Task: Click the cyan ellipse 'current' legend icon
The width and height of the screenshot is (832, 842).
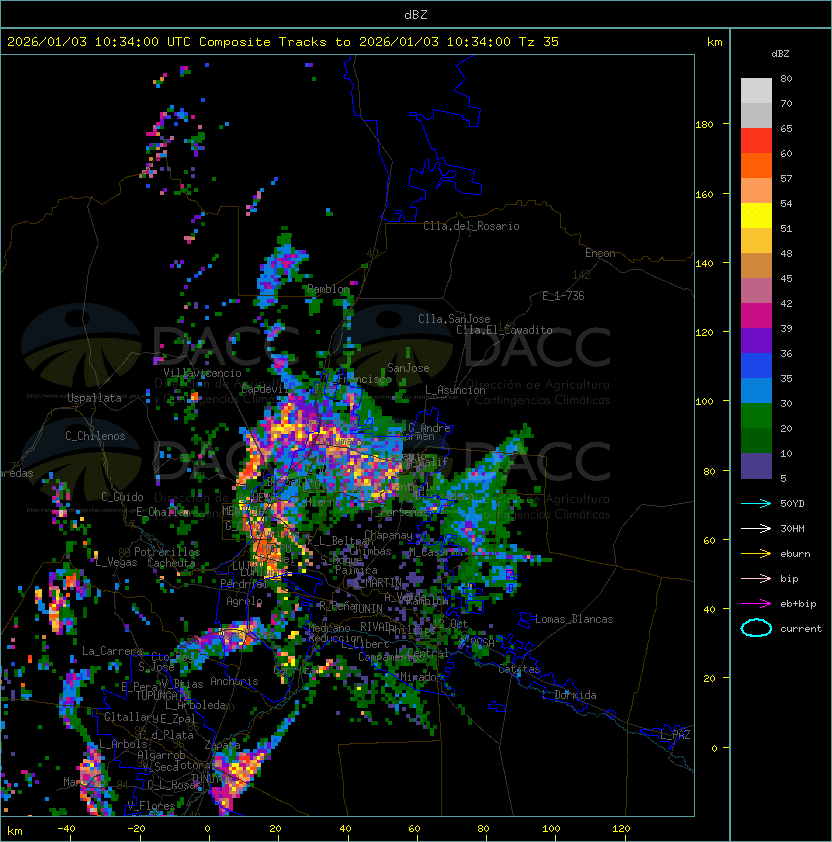Action: pyautogui.click(x=756, y=628)
